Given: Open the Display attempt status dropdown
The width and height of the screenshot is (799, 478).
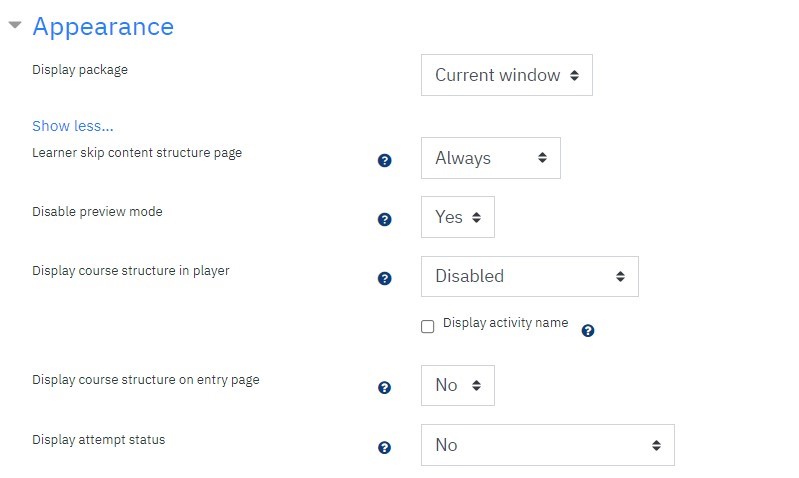Looking at the screenshot, I should (548, 445).
